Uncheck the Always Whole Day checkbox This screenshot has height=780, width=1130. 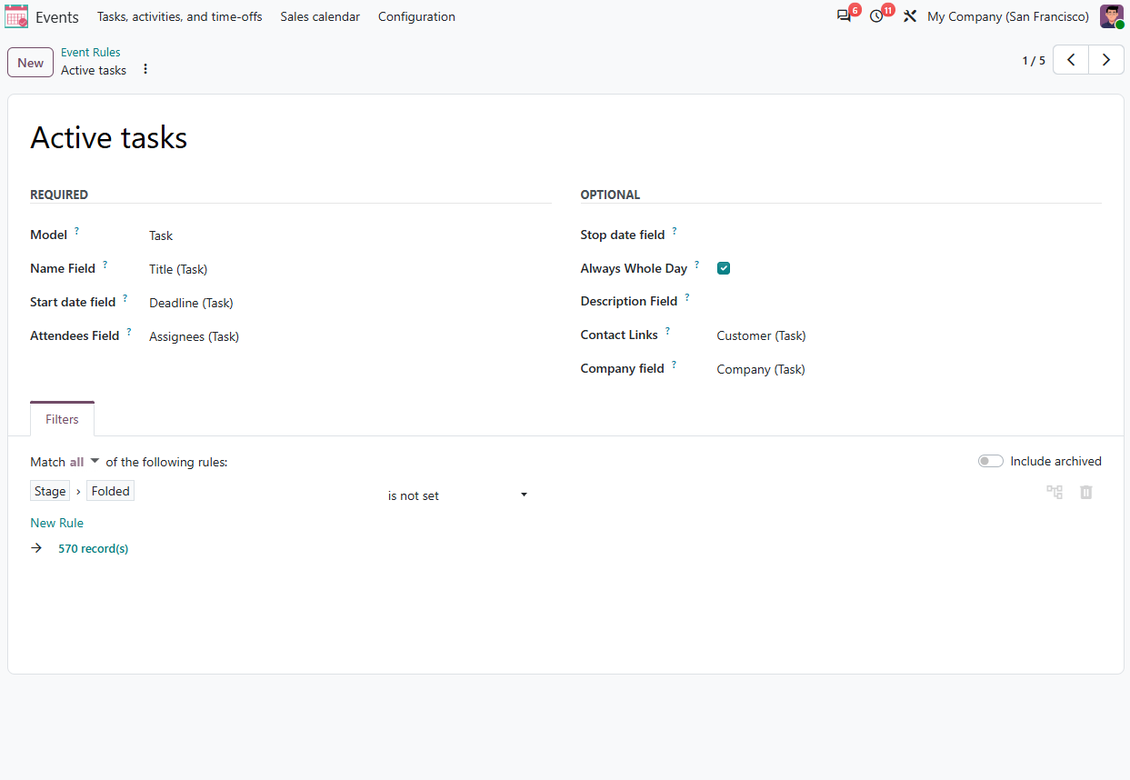pyautogui.click(x=724, y=268)
